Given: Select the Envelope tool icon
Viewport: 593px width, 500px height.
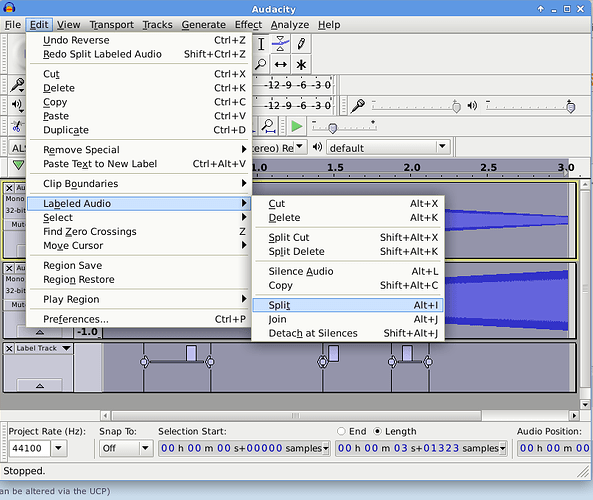Looking at the screenshot, I should click(281, 43).
